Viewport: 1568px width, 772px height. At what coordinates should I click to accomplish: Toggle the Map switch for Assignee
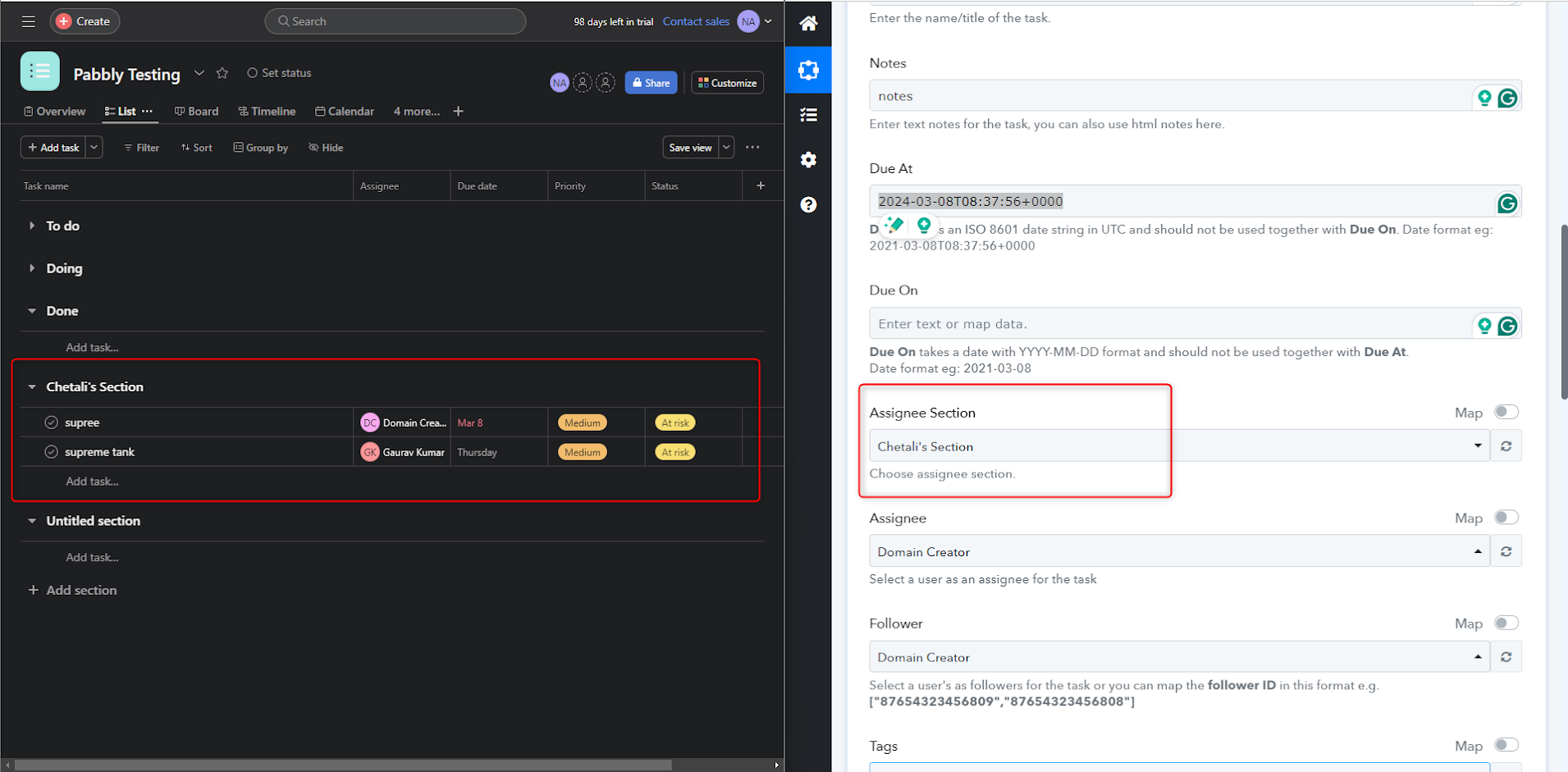tap(1506, 518)
